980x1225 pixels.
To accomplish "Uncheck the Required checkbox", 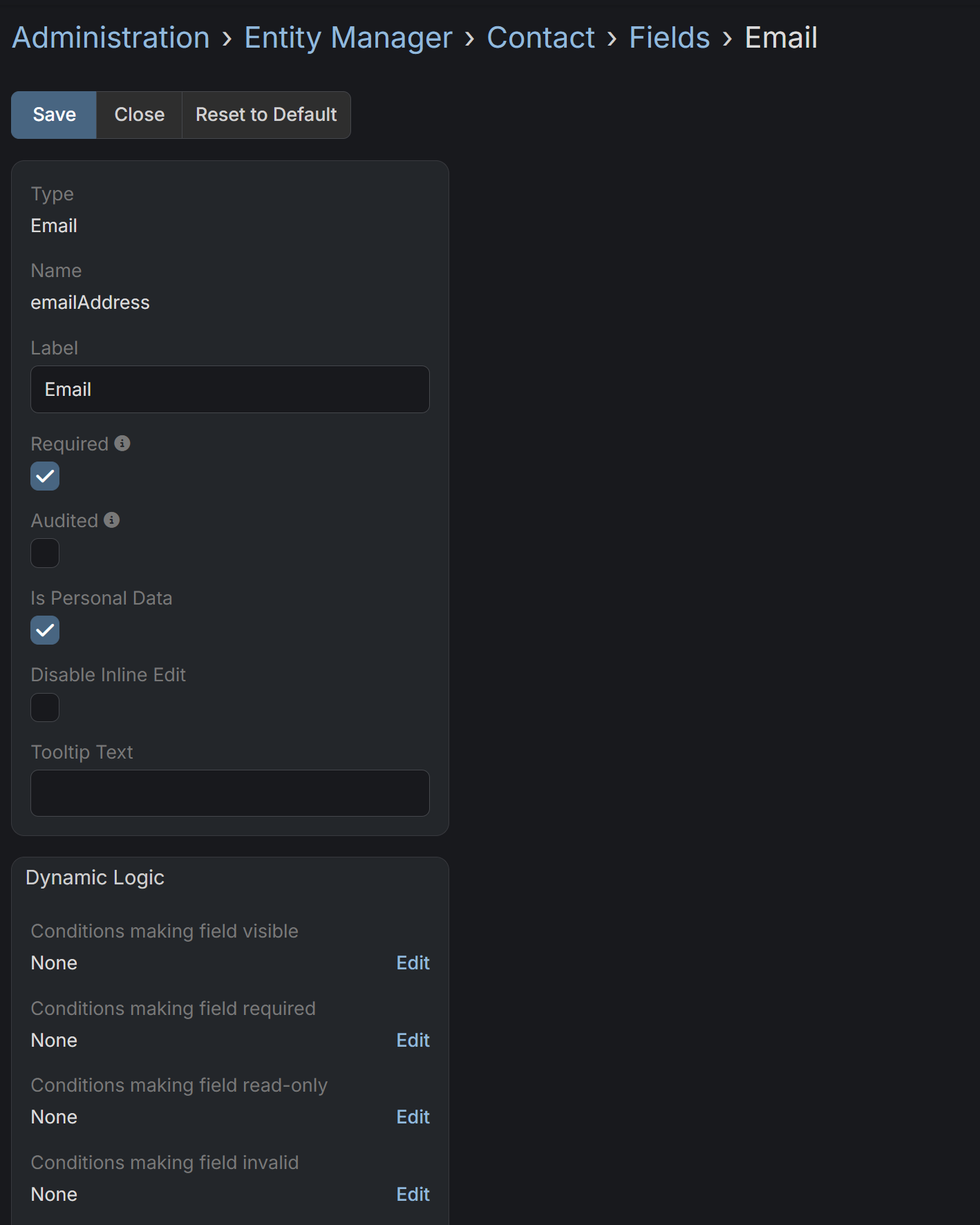I will pos(45,476).
